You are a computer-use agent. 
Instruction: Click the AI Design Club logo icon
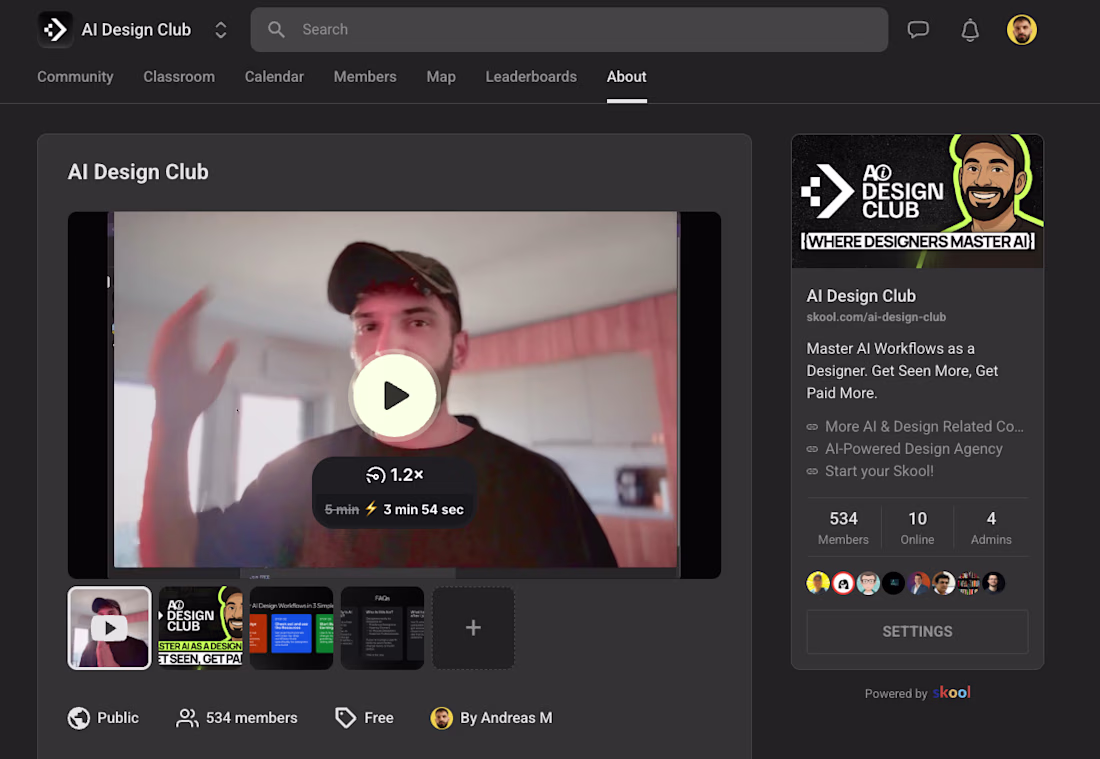(55, 29)
